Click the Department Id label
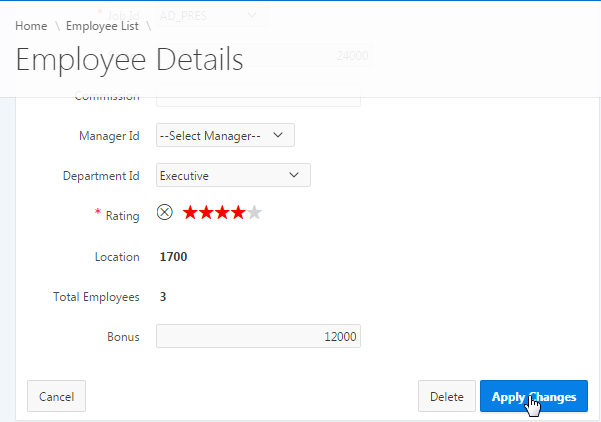 pyautogui.click(x=101, y=175)
